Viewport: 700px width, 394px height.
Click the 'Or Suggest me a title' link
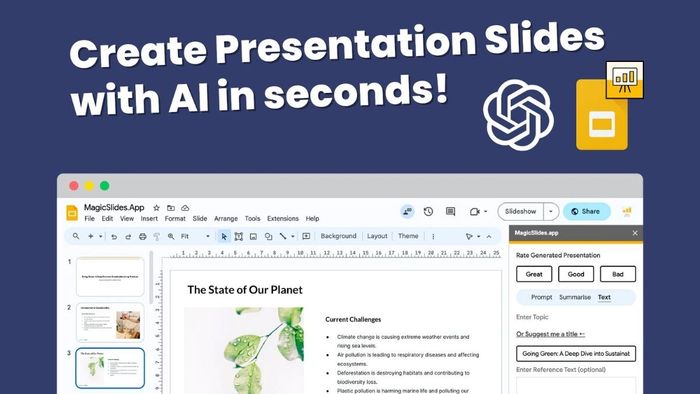(550, 334)
